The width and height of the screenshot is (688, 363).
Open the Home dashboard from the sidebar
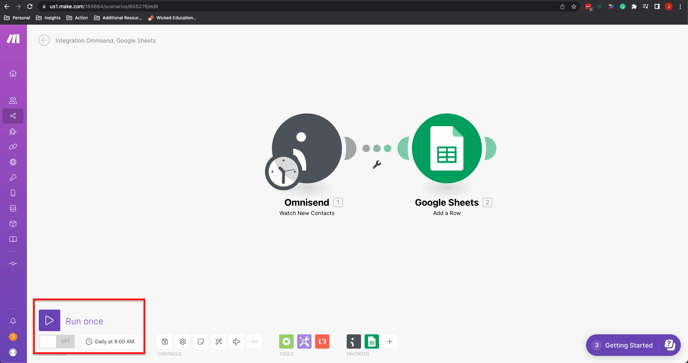[13, 73]
